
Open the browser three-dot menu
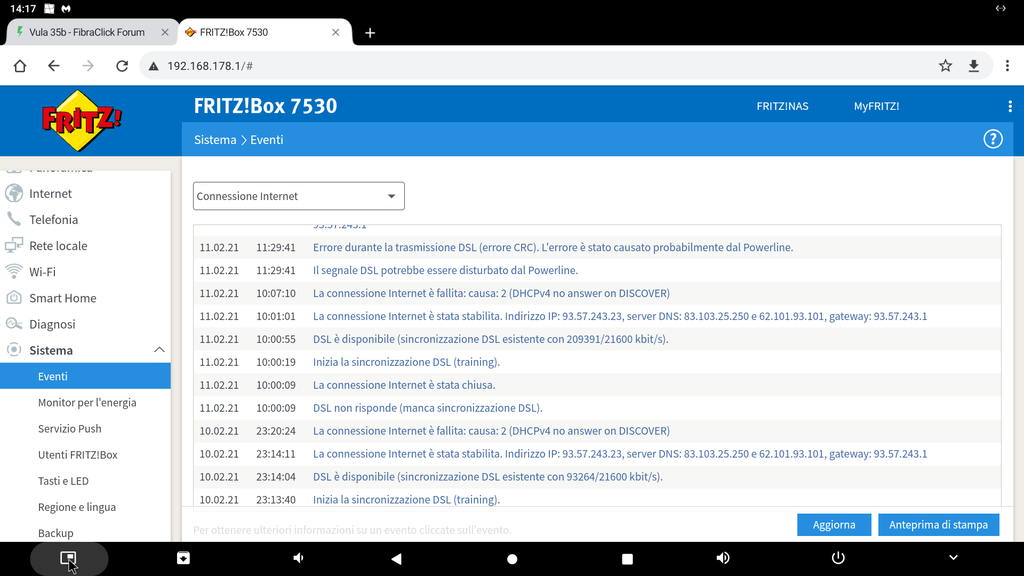click(1007, 66)
